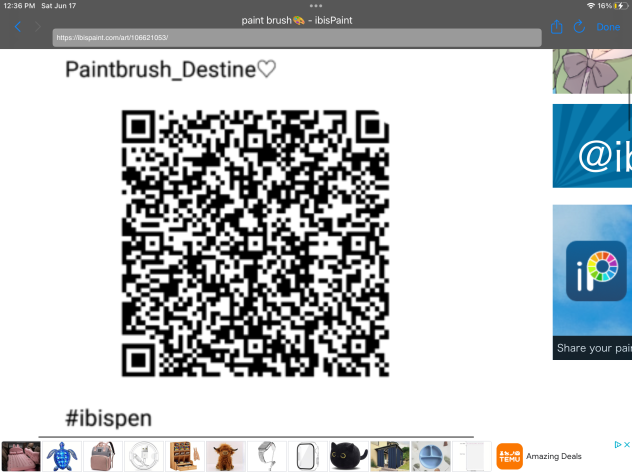This screenshot has height=473, width=632.
Task: Open the #ibispen hashtag link
Action: (108, 418)
